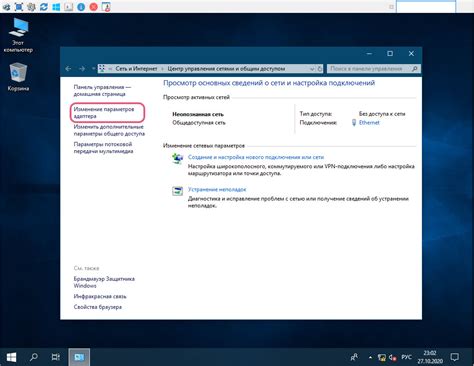The width and height of the screenshot is (474, 366).
Task: Click the address bar refresh button
Action: point(320,69)
